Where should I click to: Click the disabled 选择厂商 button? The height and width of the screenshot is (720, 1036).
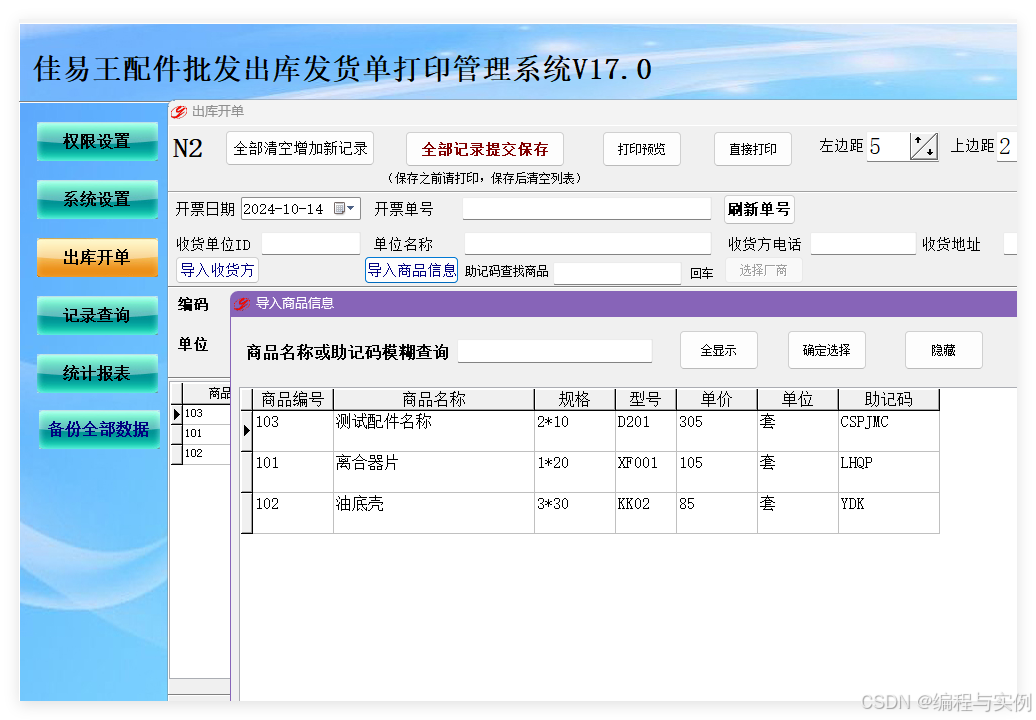(x=763, y=270)
